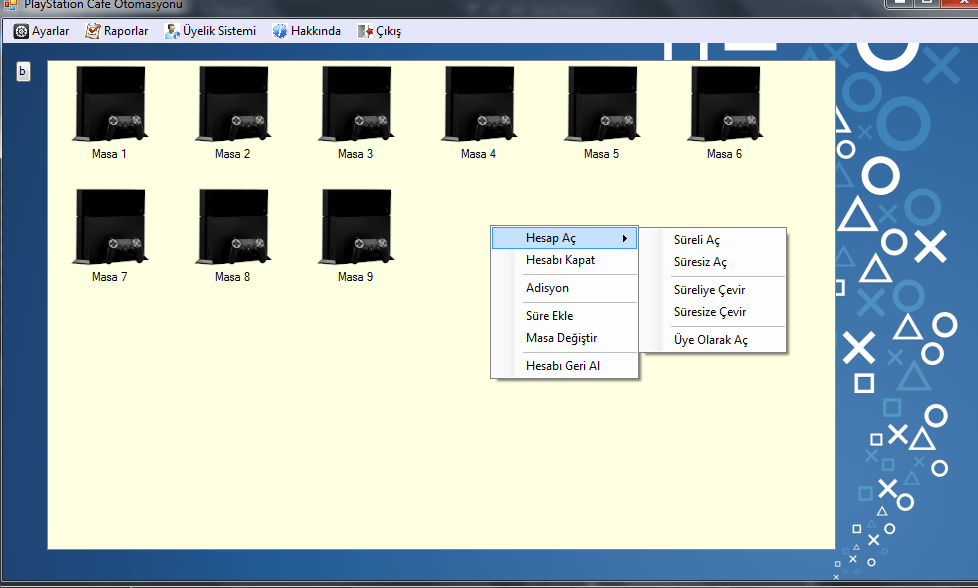Choose Üye Olarak Aç option
The height and width of the screenshot is (588, 978).
(x=711, y=340)
